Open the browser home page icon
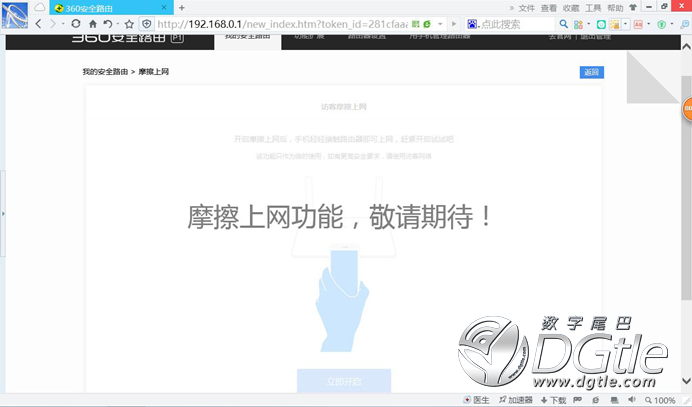This screenshot has height=407, width=692. click(x=93, y=24)
